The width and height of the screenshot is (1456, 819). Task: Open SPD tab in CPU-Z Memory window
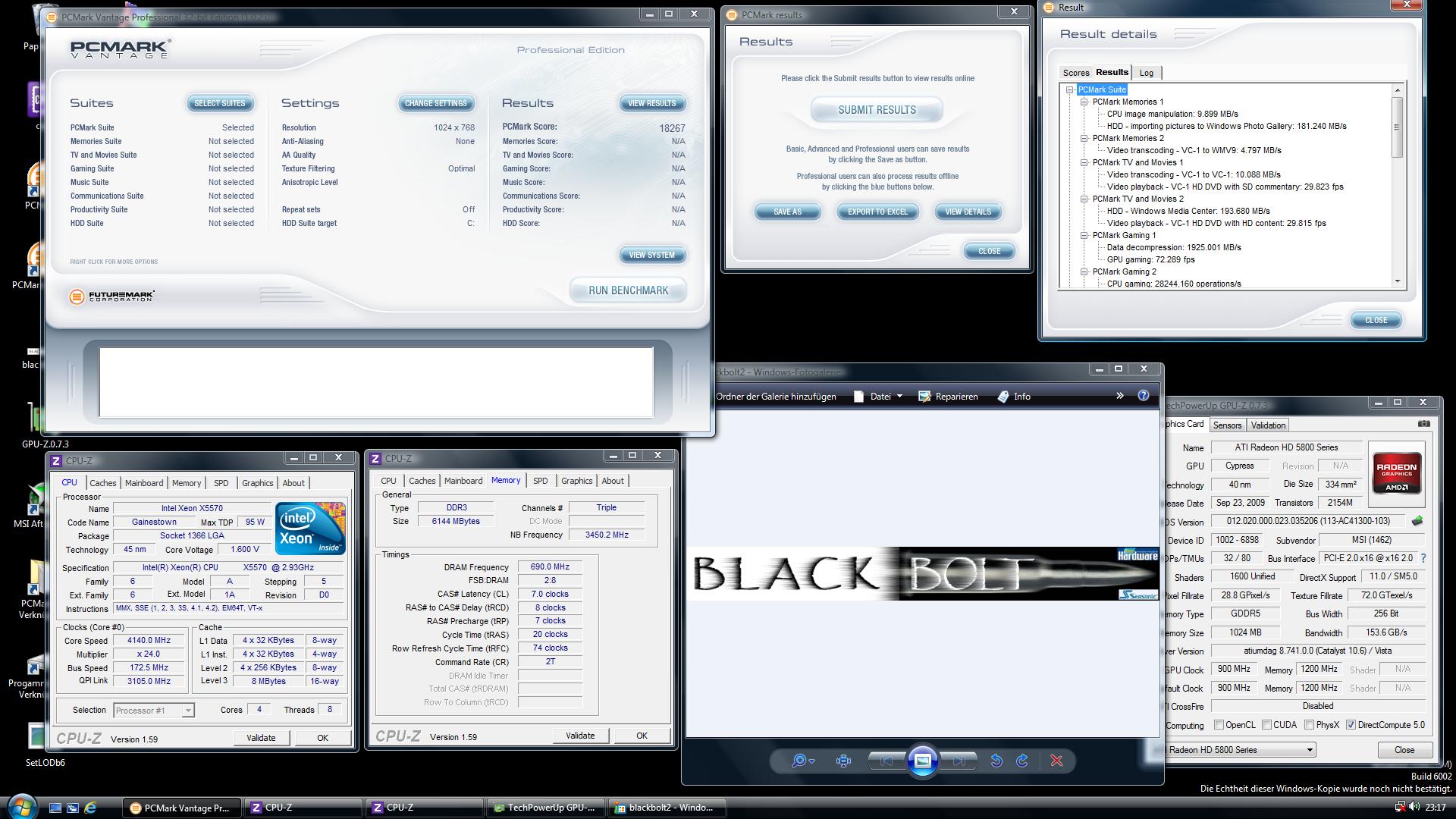pyautogui.click(x=540, y=481)
